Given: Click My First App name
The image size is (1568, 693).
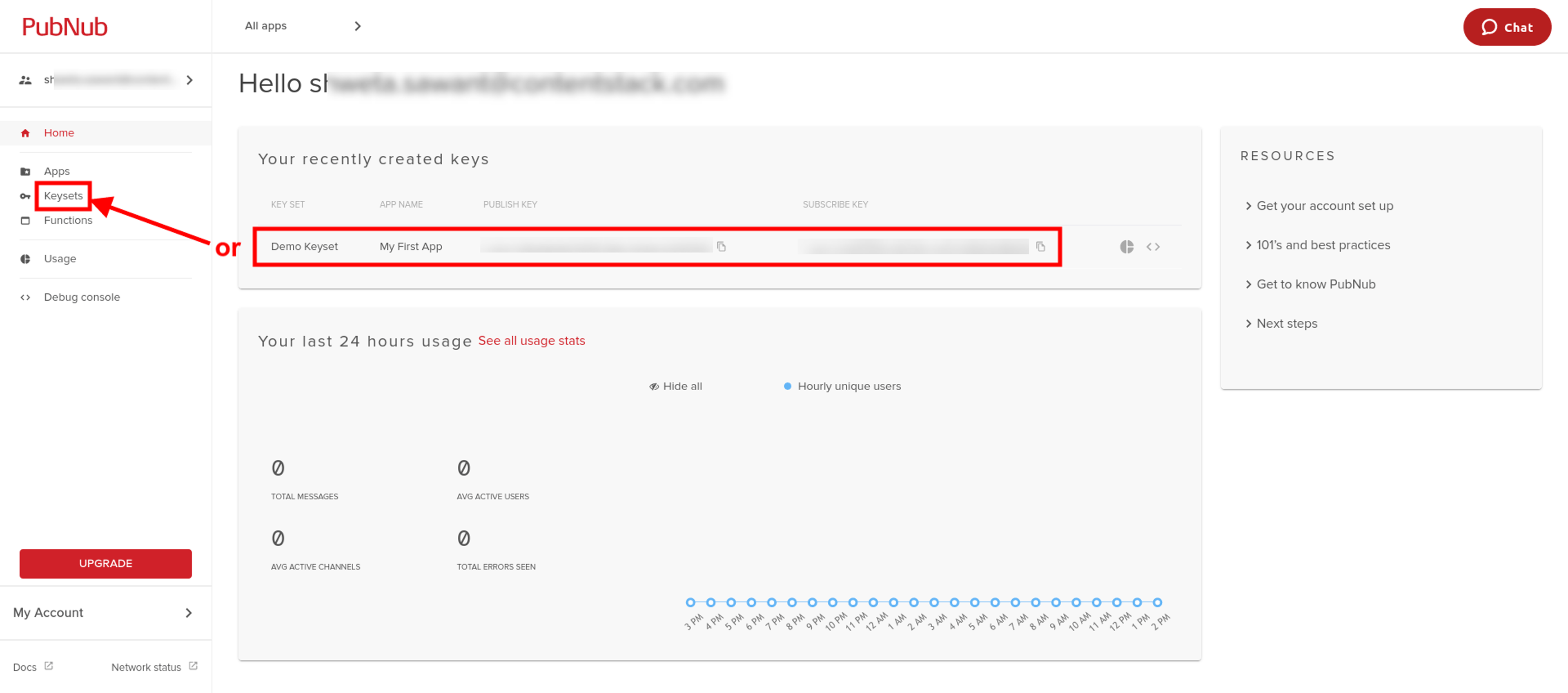Looking at the screenshot, I should click(411, 246).
